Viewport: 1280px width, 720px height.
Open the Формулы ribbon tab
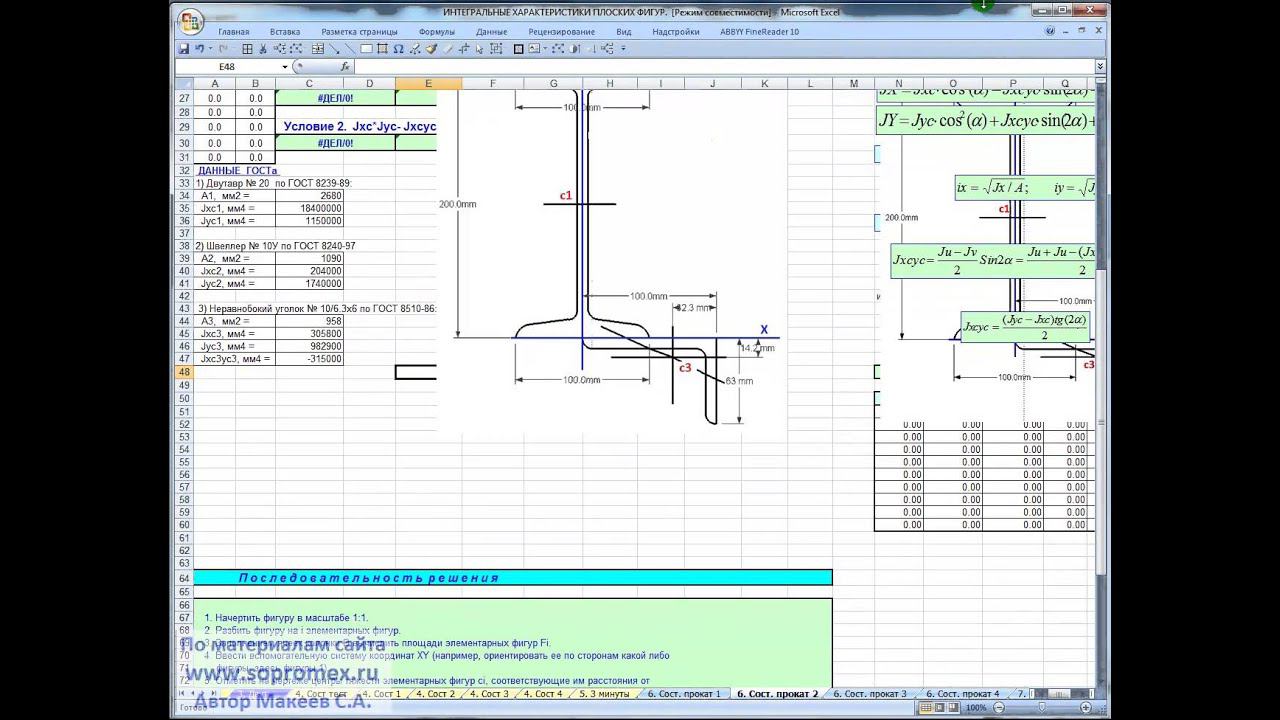[x=437, y=31]
